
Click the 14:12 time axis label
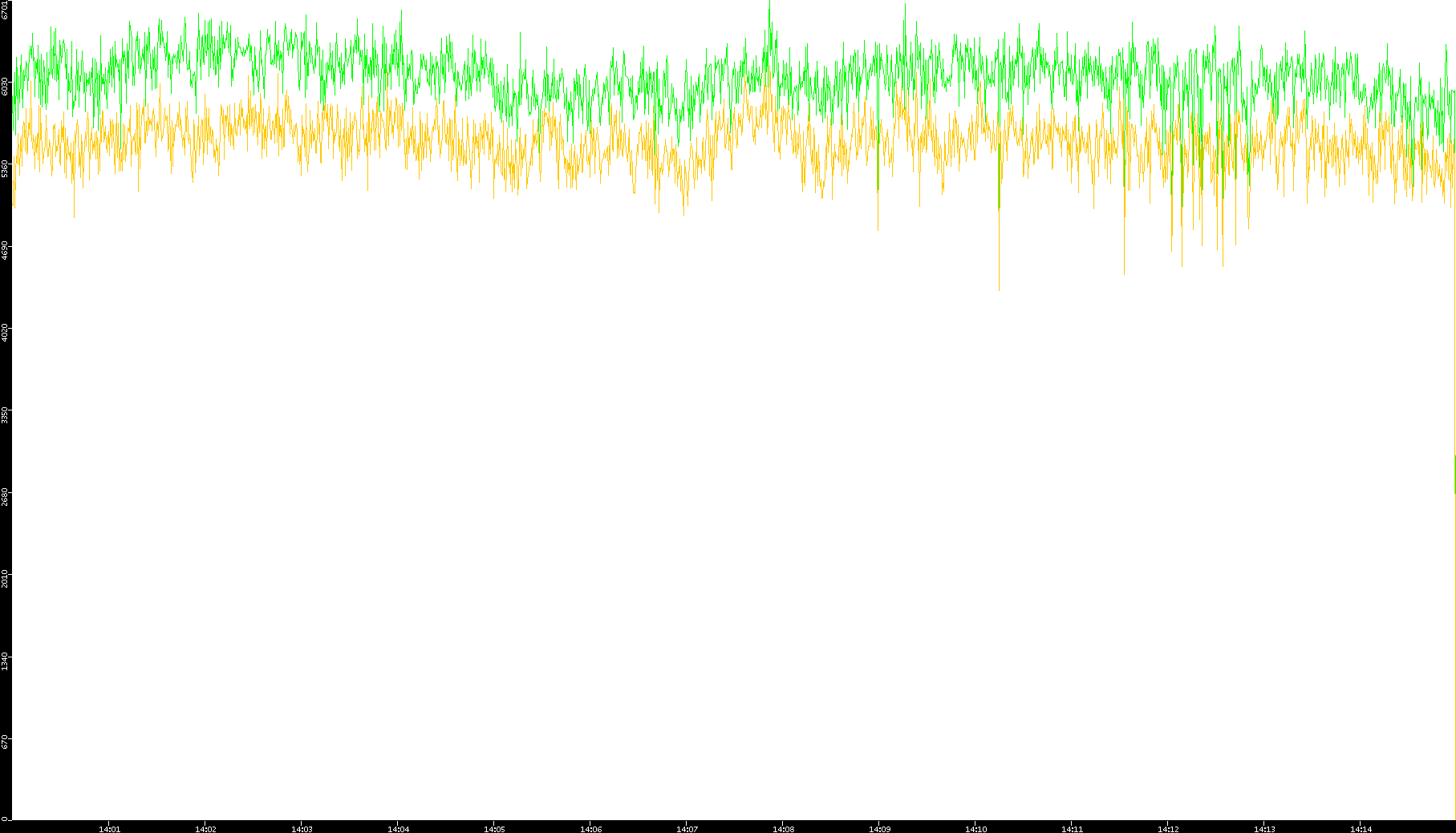[1168, 829]
